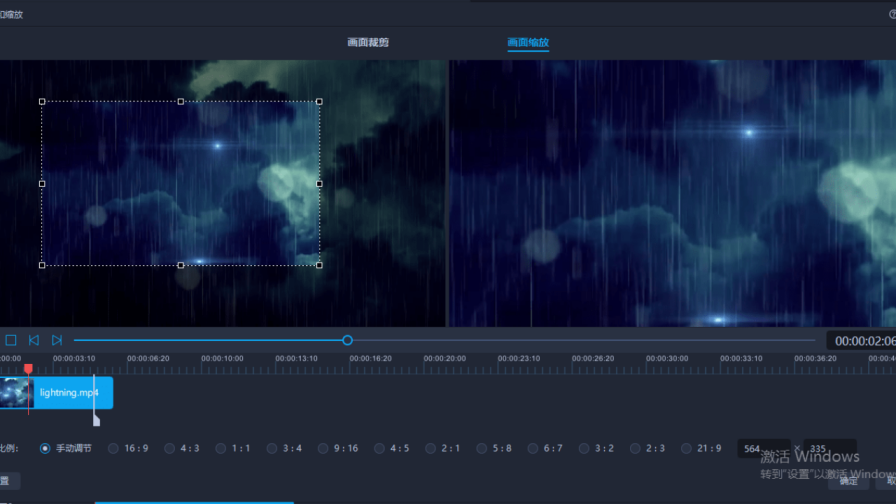The image size is (896, 504).
Task: Open the 画面缩放 tab
Action: tap(528, 43)
